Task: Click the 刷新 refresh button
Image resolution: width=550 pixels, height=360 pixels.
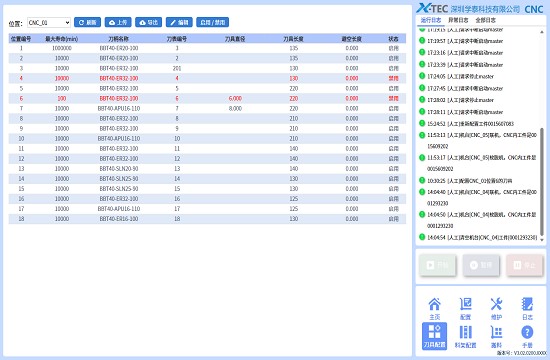Action: pyautogui.click(x=87, y=22)
